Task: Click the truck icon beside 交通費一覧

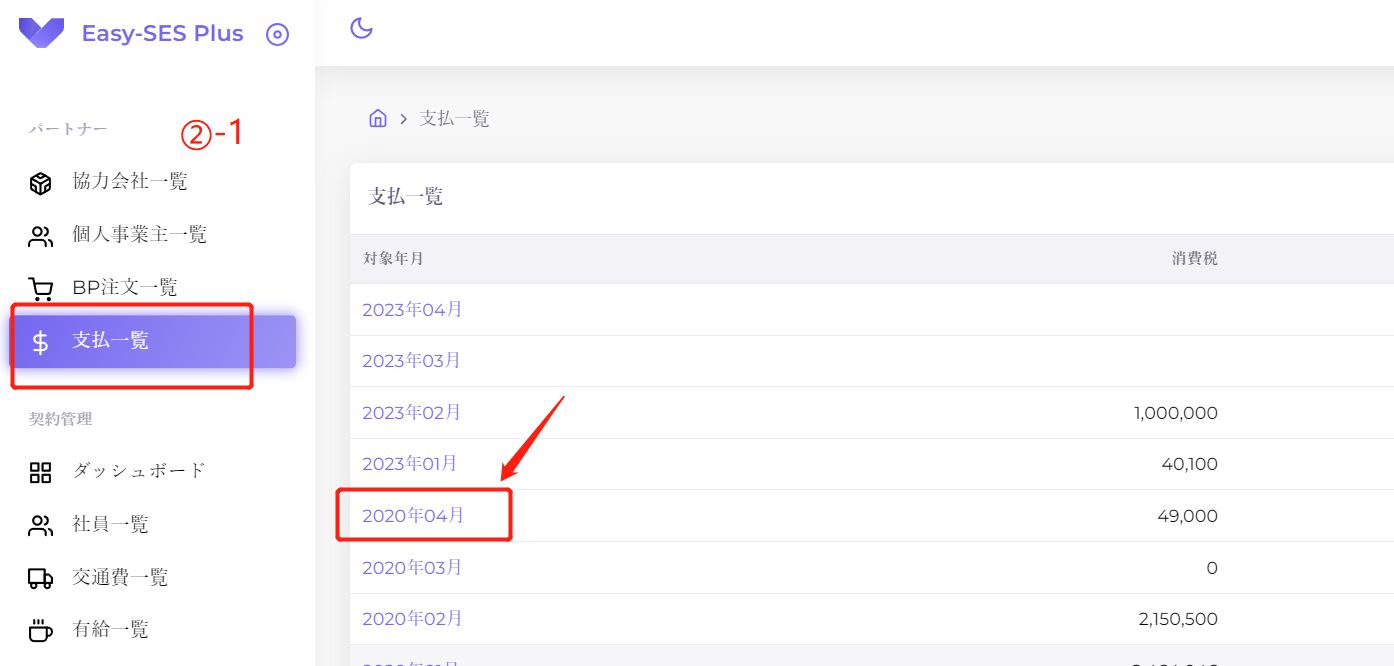Action: (40, 578)
